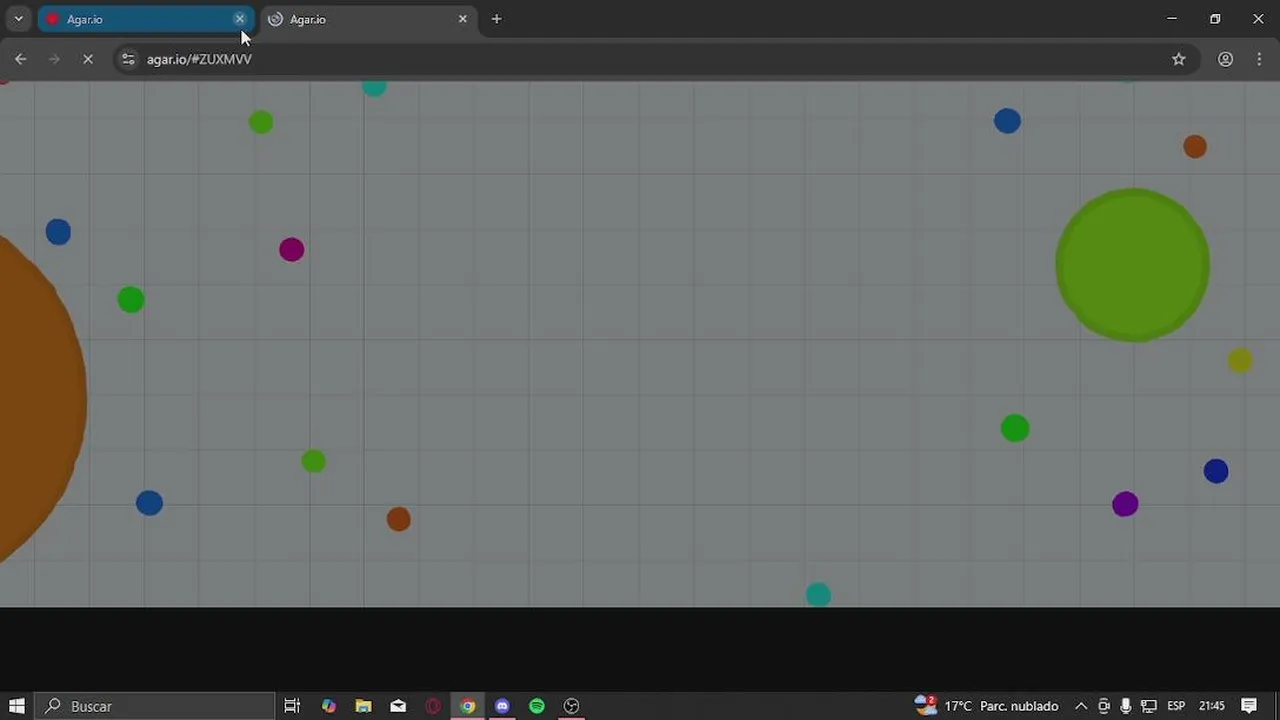
Task: Click the Buscar search box
Action: (x=156, y=706)
